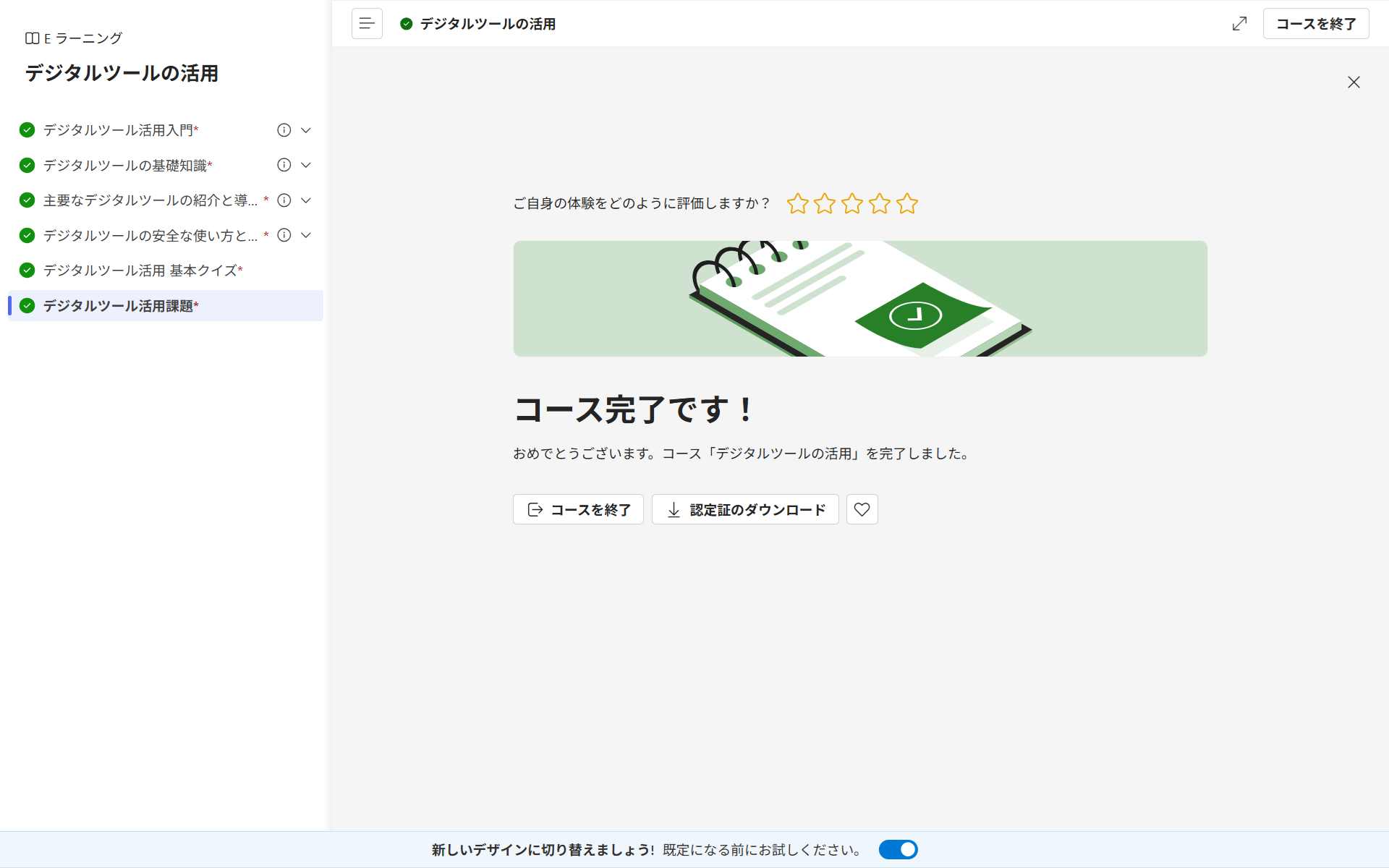Rate the experience five stars

907,204
